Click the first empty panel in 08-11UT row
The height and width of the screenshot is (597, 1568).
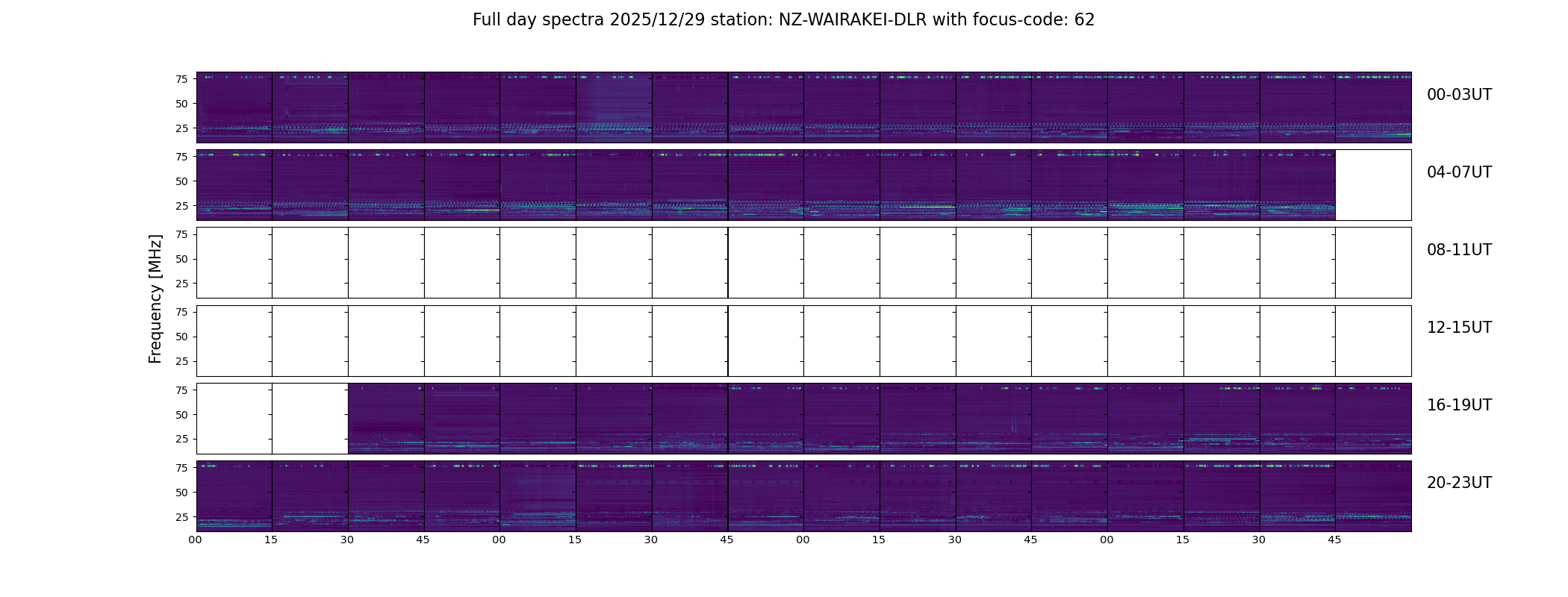pos(234,263)
